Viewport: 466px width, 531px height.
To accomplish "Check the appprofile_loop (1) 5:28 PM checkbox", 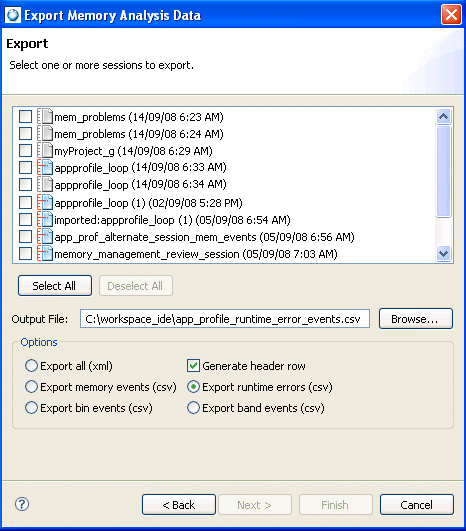I will coord(25,203).
